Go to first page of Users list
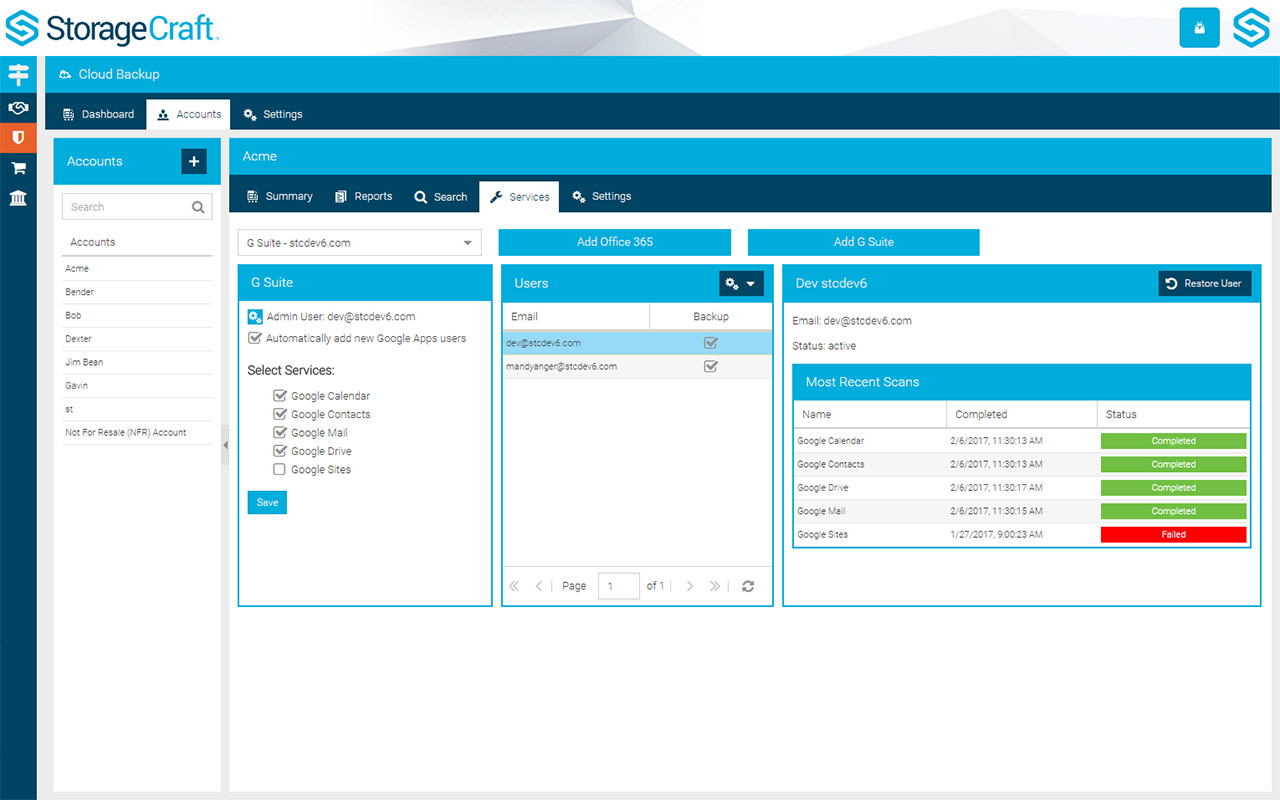This screenshot has width=1280, height=800. click(514, 586)
